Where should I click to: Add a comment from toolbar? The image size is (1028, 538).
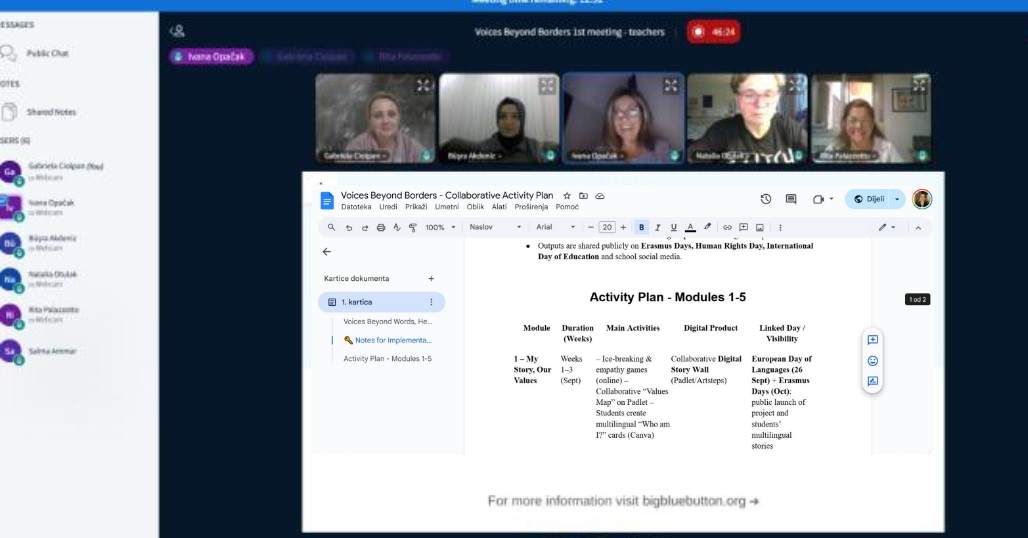pos(743,227)
